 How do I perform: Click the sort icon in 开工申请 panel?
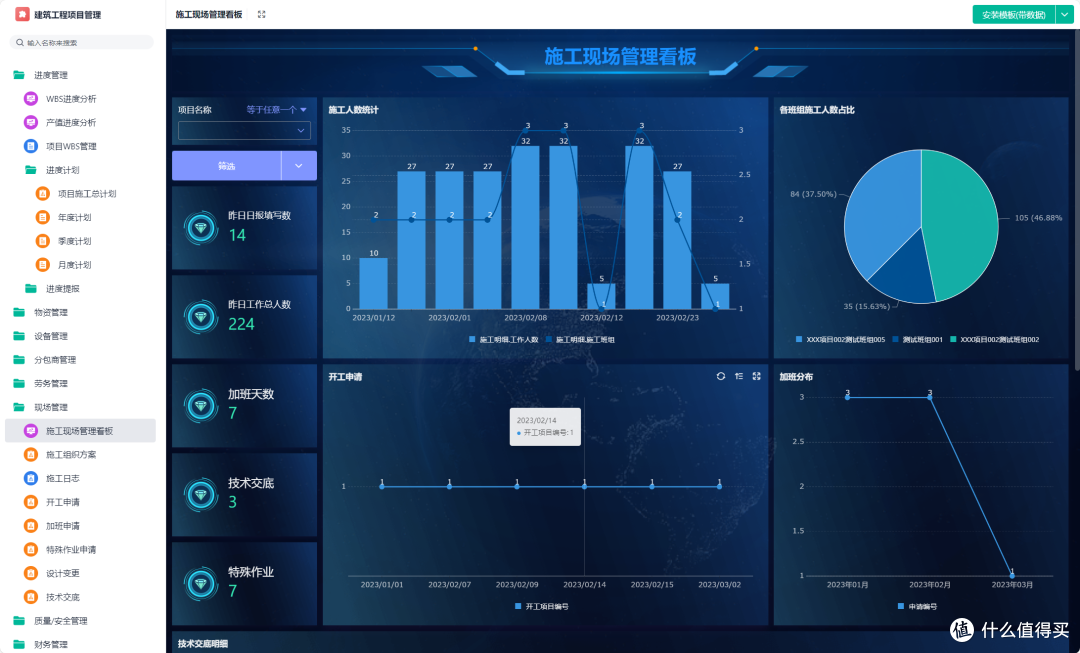738,376
